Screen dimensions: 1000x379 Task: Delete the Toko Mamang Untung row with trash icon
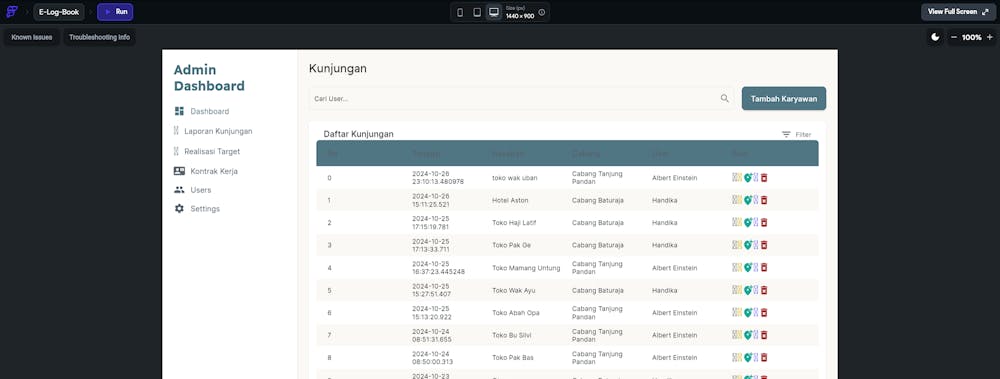pyautogui.click(x=764, y=267)
